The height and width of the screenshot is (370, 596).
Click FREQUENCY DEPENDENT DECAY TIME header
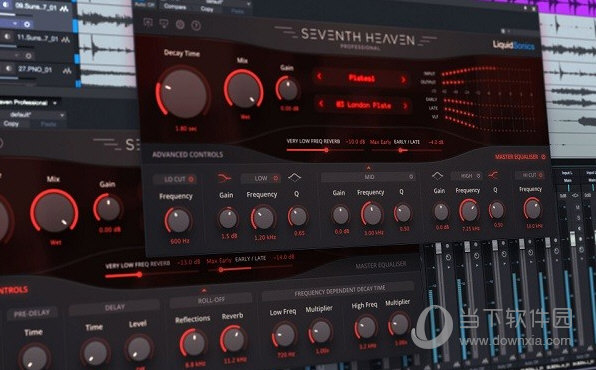[x=339, y=291]
